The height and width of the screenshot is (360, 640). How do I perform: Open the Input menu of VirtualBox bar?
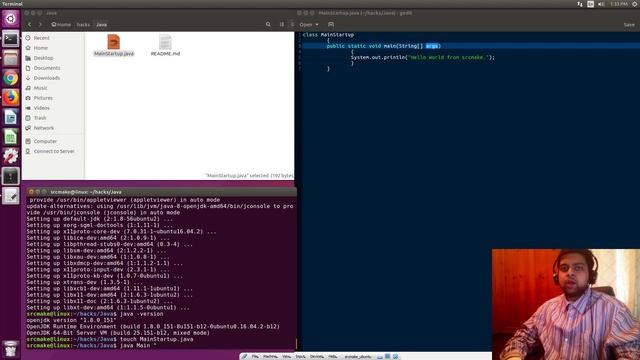(x=301, y=357)
